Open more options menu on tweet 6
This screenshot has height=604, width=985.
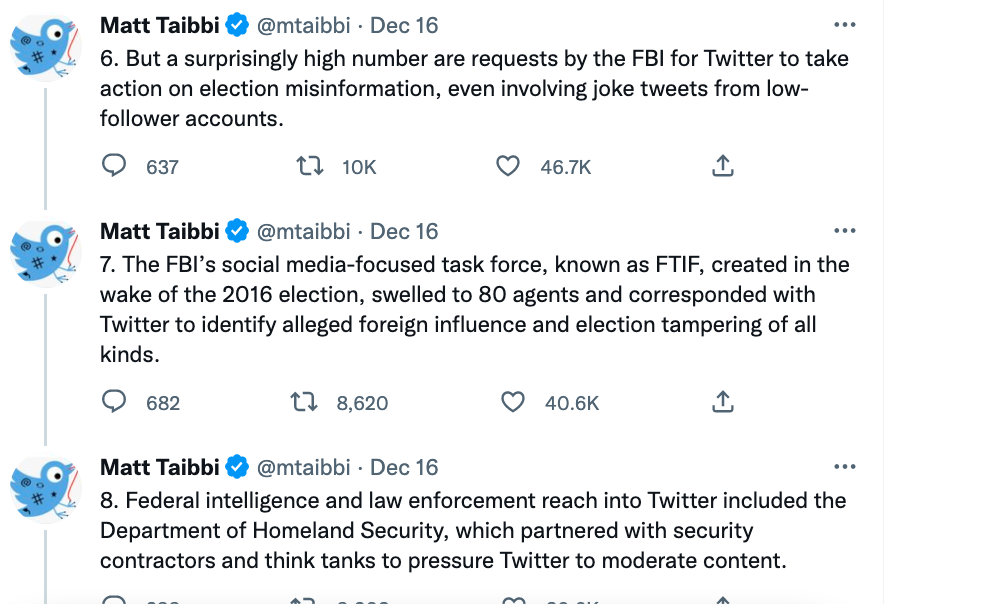[845, 25]
